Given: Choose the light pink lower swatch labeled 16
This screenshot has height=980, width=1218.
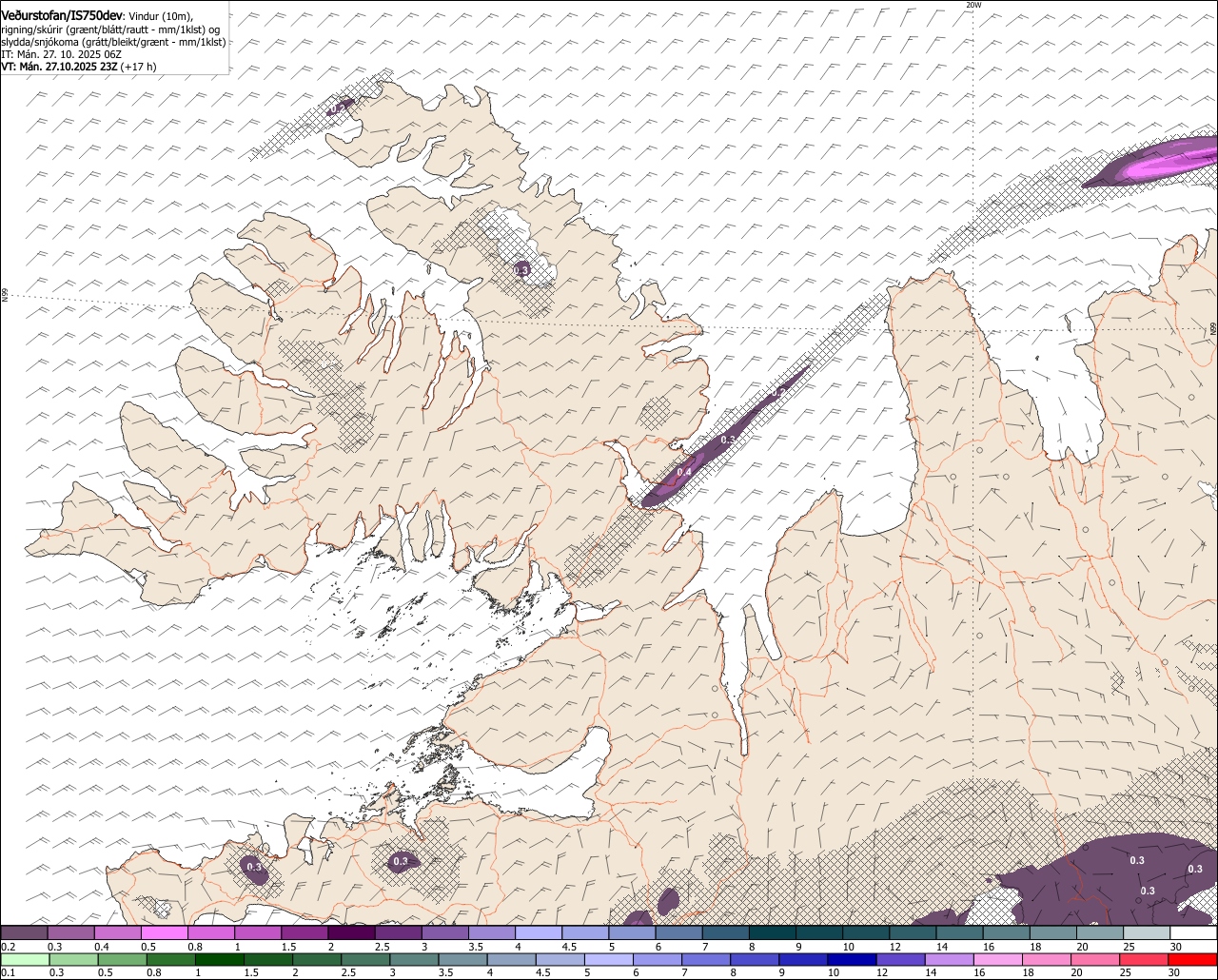Looking at the screenshot, I should tap(999, 960).
